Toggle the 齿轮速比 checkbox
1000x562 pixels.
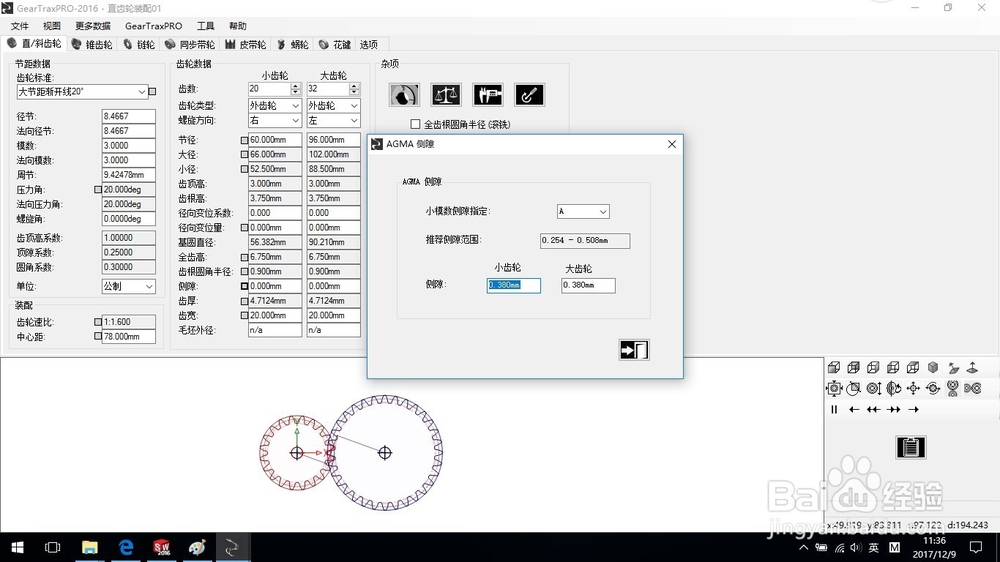[x=98, y=322]
